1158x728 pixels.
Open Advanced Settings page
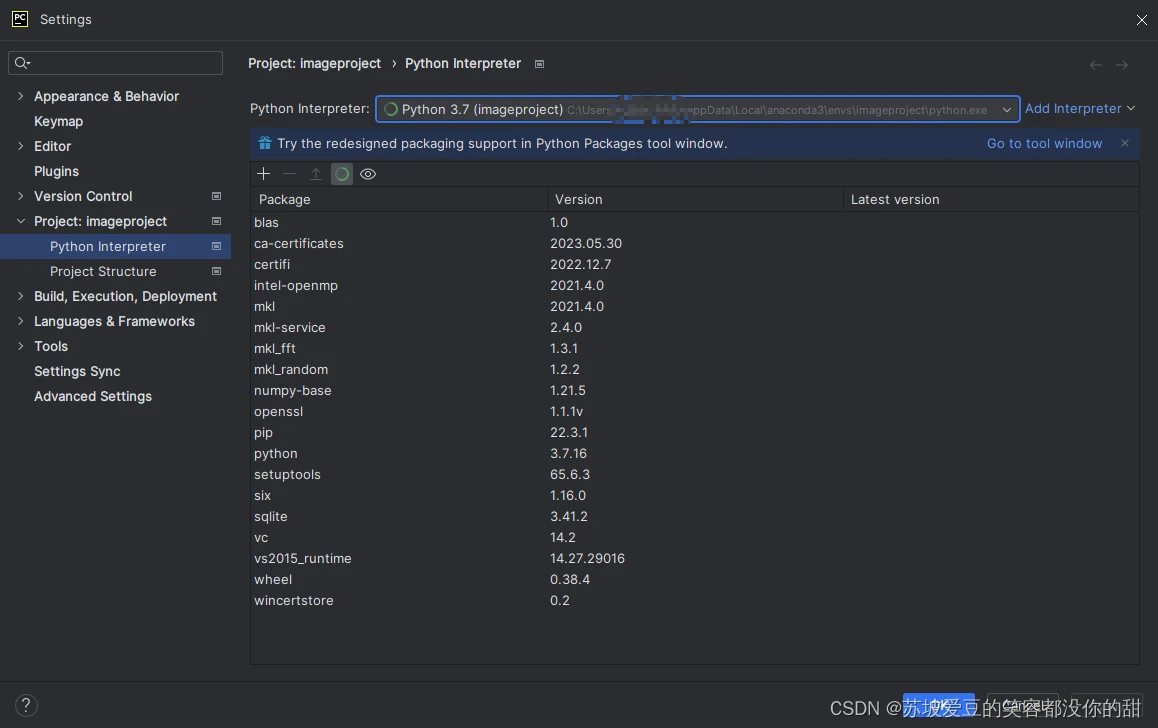(93, 396)
